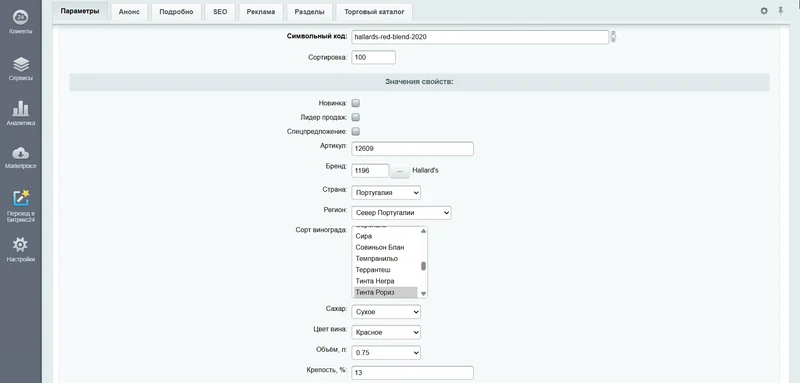This screenshot has height=383, width=800.
Task: Switch to the SEO tab
Action: tap(220, 12)
